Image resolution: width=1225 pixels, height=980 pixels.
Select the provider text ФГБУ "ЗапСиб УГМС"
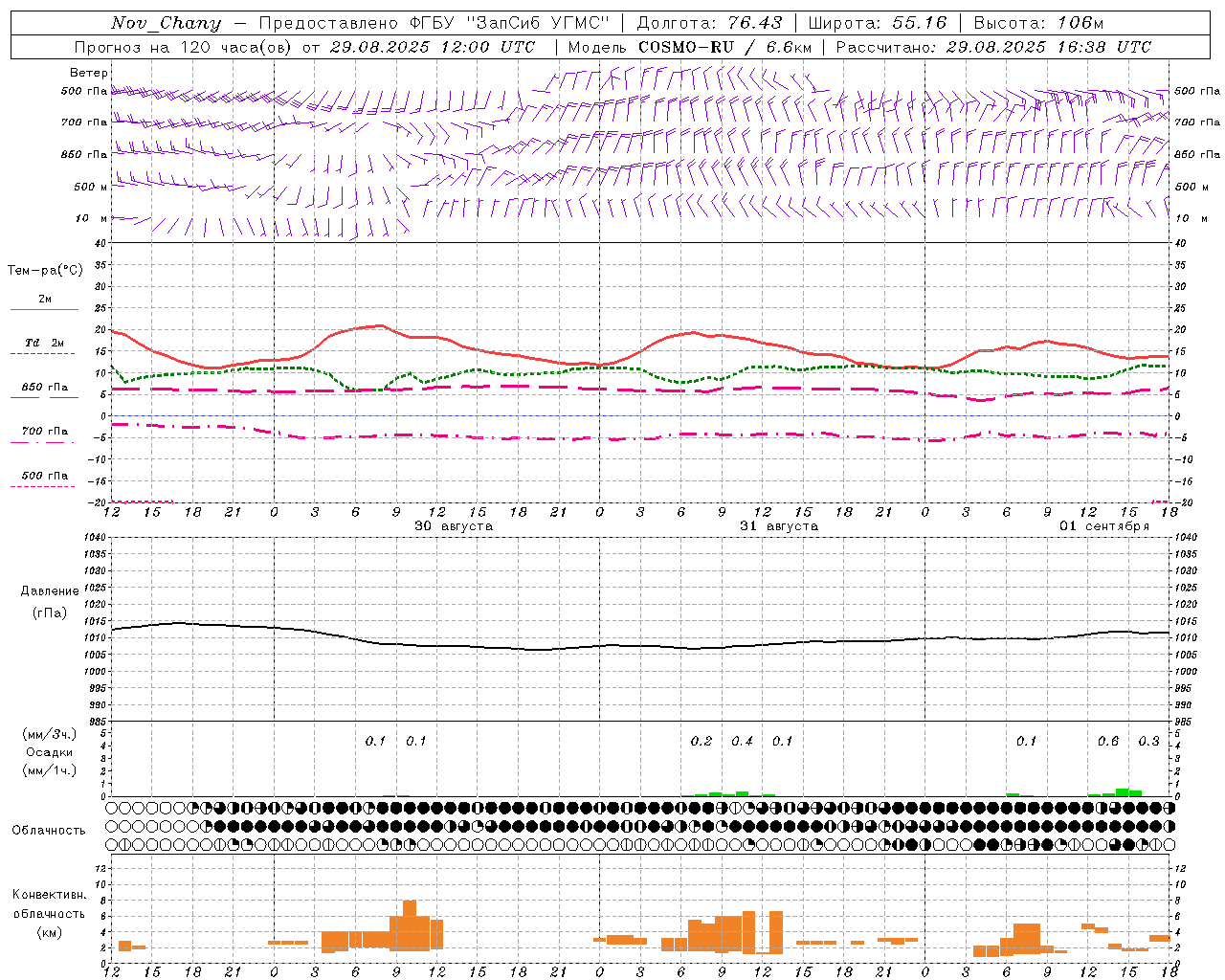click(x=511, y=23)
